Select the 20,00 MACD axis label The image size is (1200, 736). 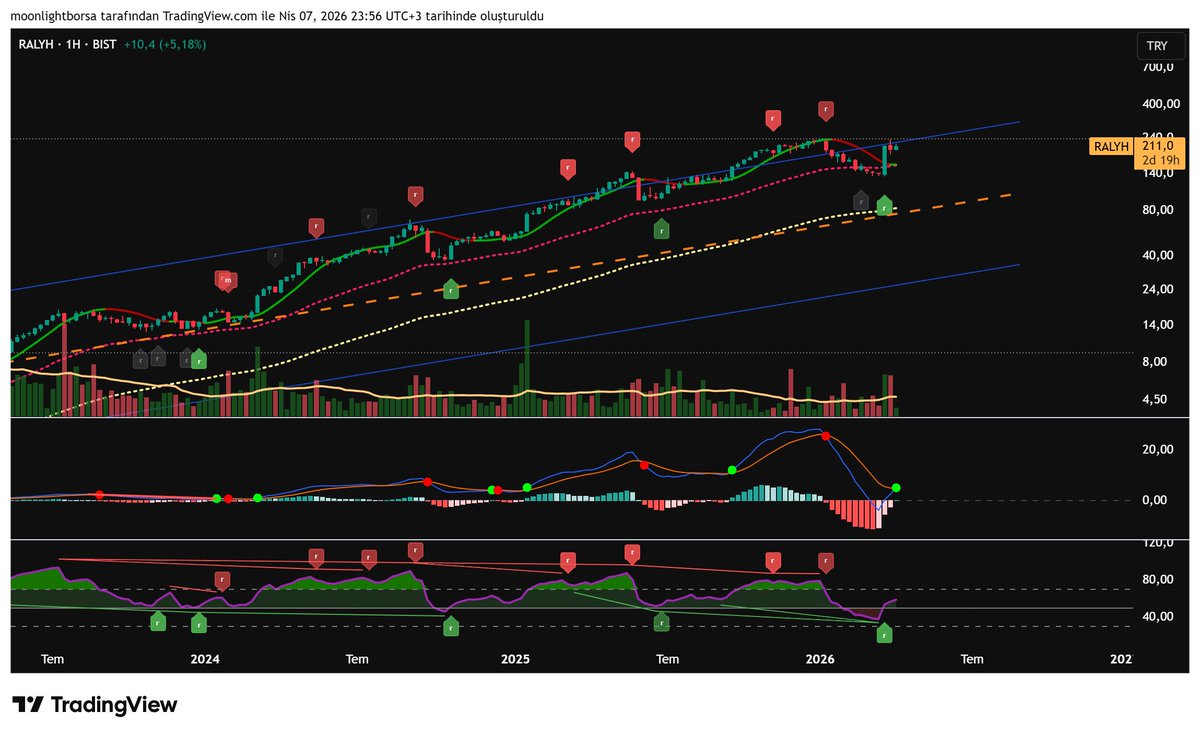click(1156, 449)
